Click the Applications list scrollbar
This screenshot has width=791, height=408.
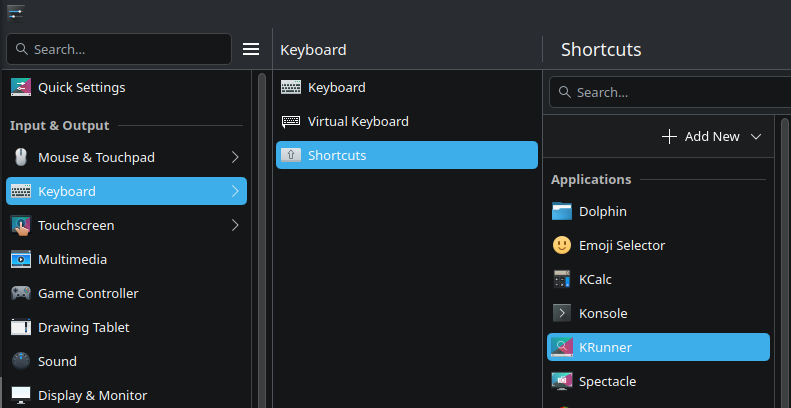(x=784, y=262)
